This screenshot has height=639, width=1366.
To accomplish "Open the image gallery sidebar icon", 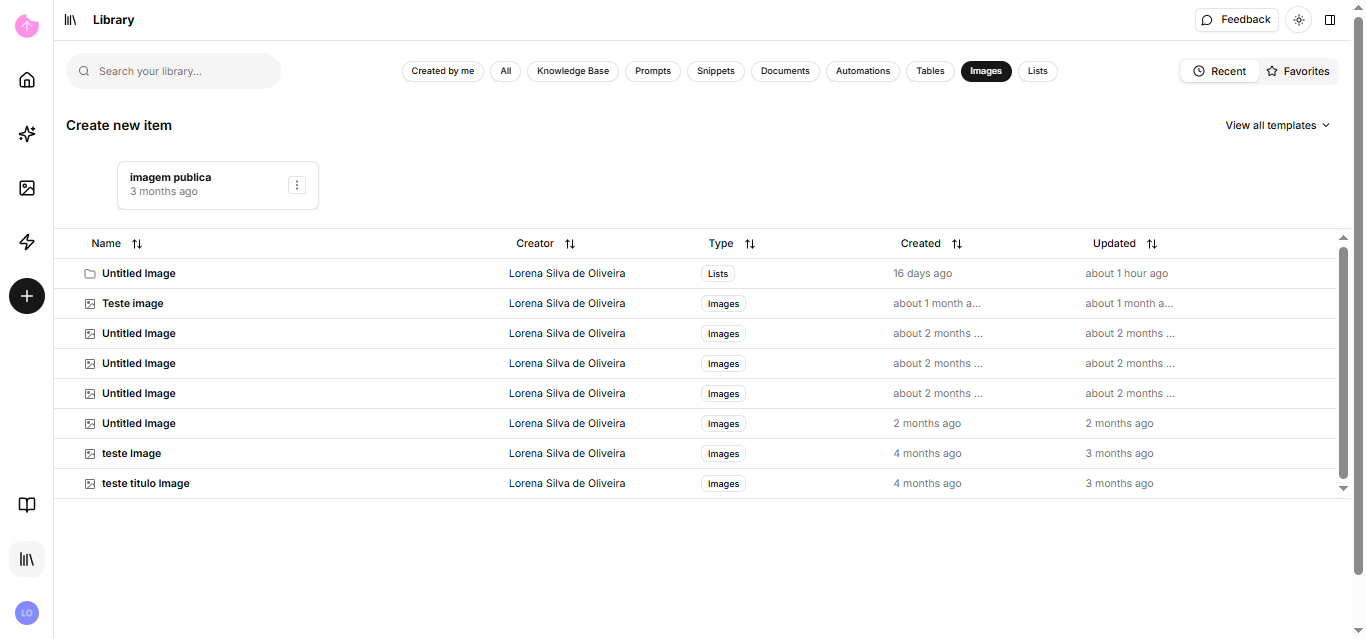I will pyautogui.click(x=27, y=188).
